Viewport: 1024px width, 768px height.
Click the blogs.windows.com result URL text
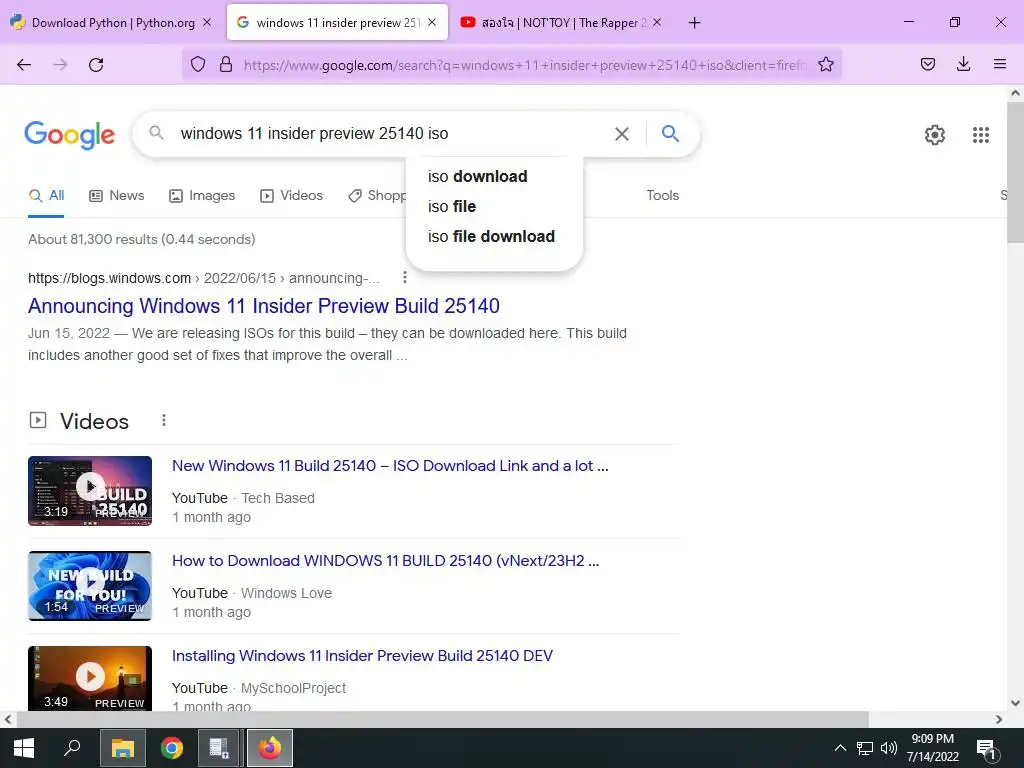click(204, 278)
